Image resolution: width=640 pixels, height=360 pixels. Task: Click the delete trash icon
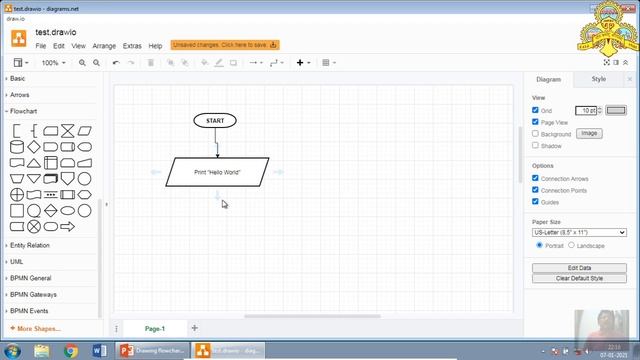[x=151, y=63]
